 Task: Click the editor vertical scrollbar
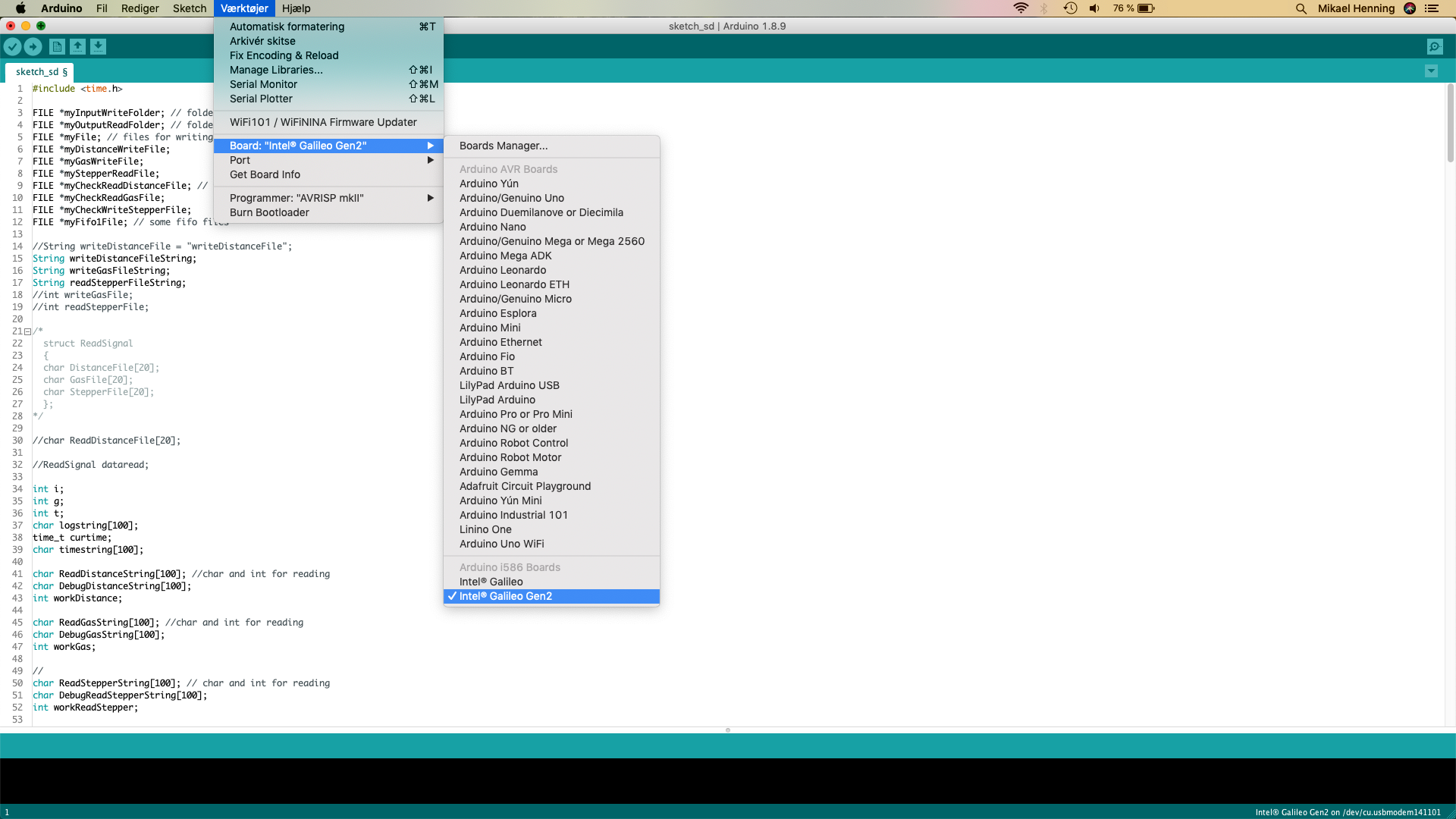coord(1450,124)
